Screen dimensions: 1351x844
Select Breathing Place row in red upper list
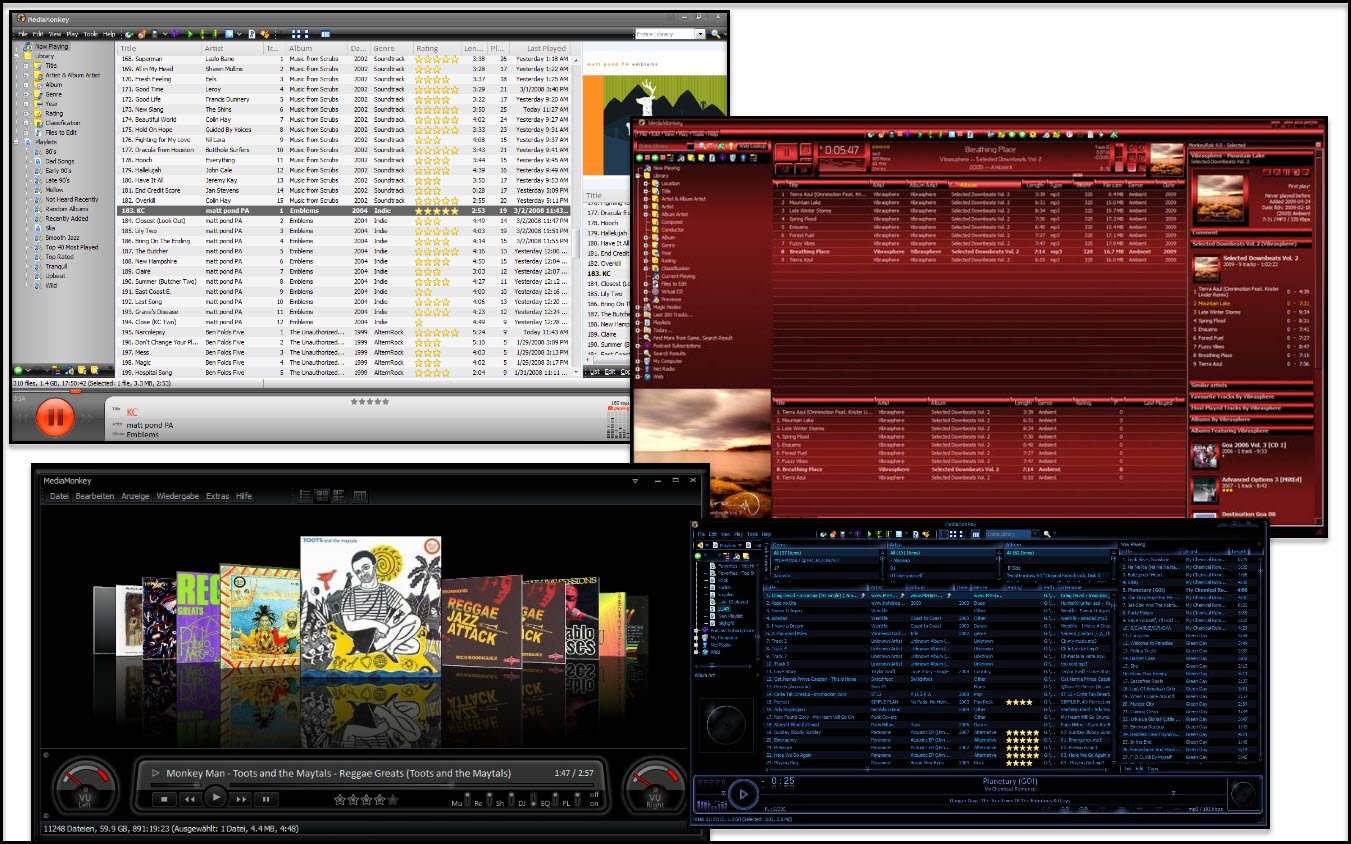[x=977, y=251]
